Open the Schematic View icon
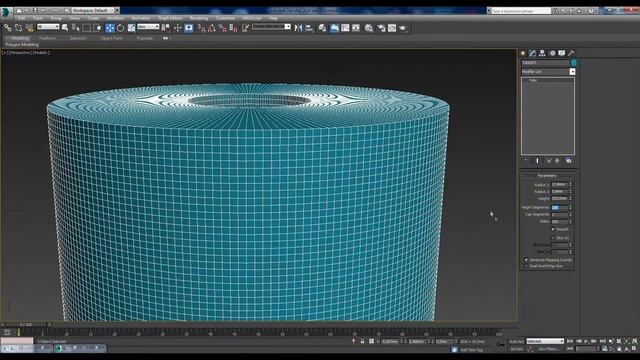This screenshot has width=640, height=360. pyautogui.click(x=356, y=28)
